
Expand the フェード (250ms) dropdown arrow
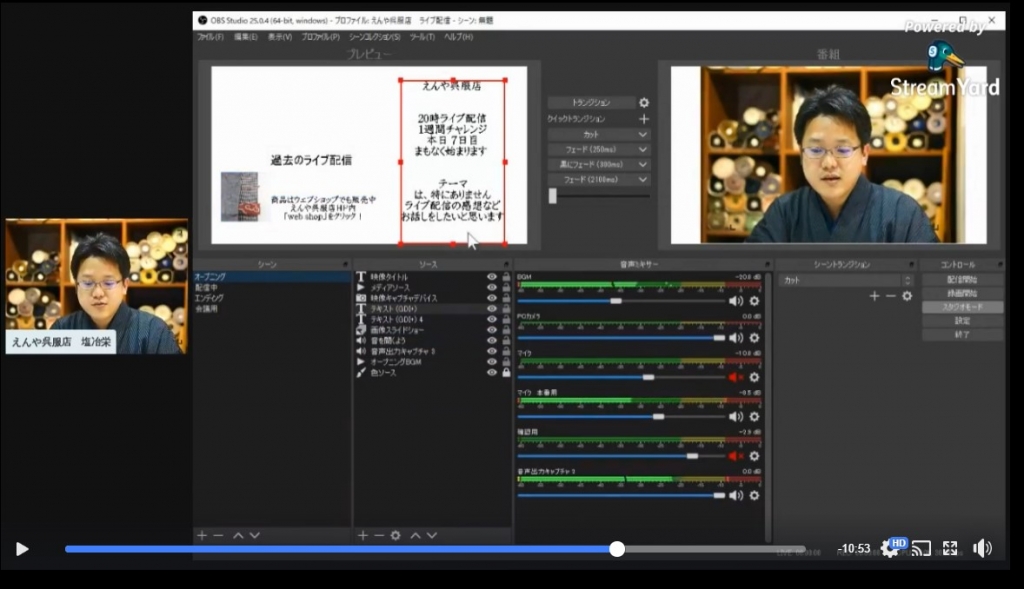point(643,150)
